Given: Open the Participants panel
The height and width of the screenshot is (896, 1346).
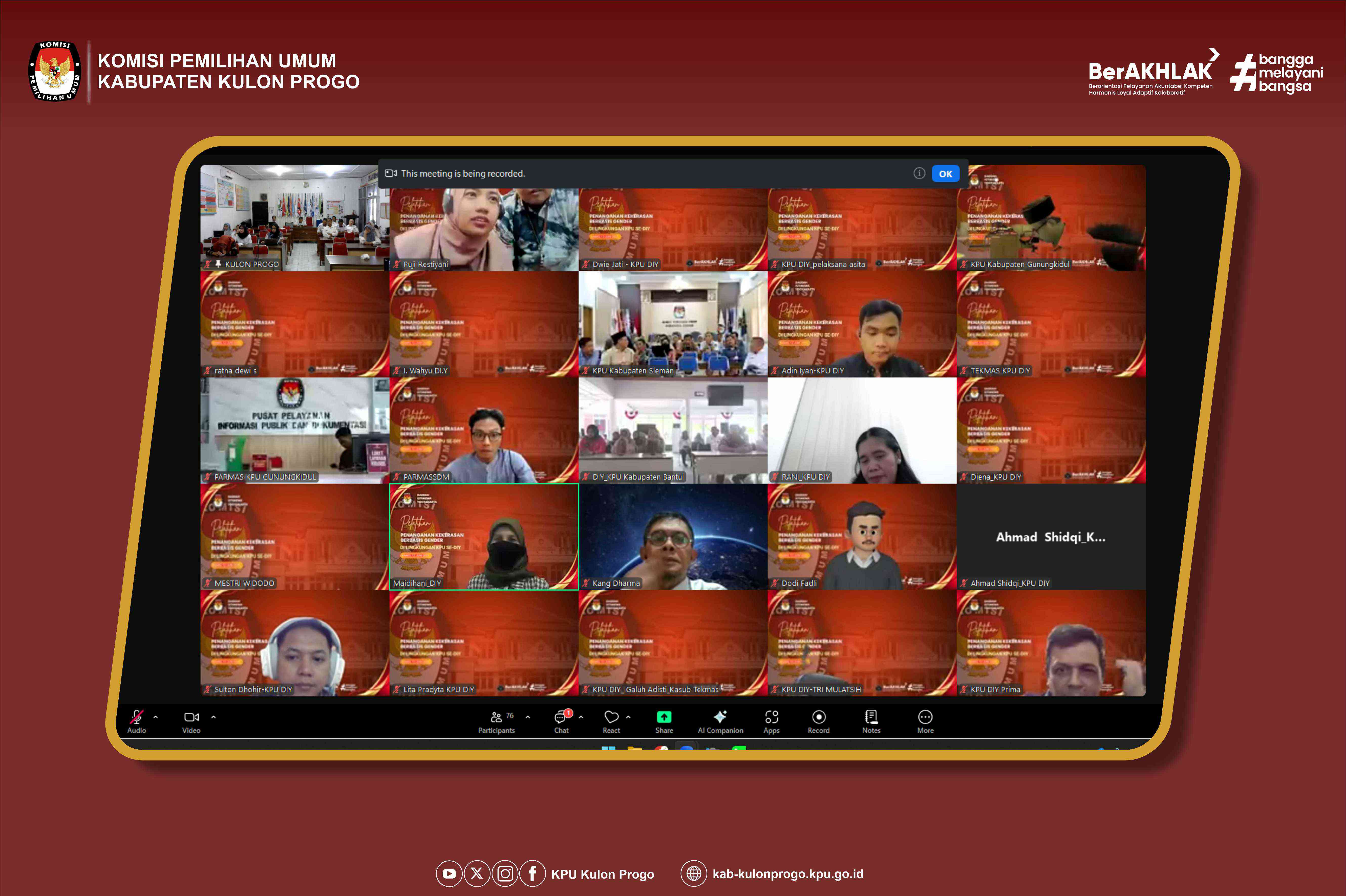Looking at the screenshot, I should (496, 717).
